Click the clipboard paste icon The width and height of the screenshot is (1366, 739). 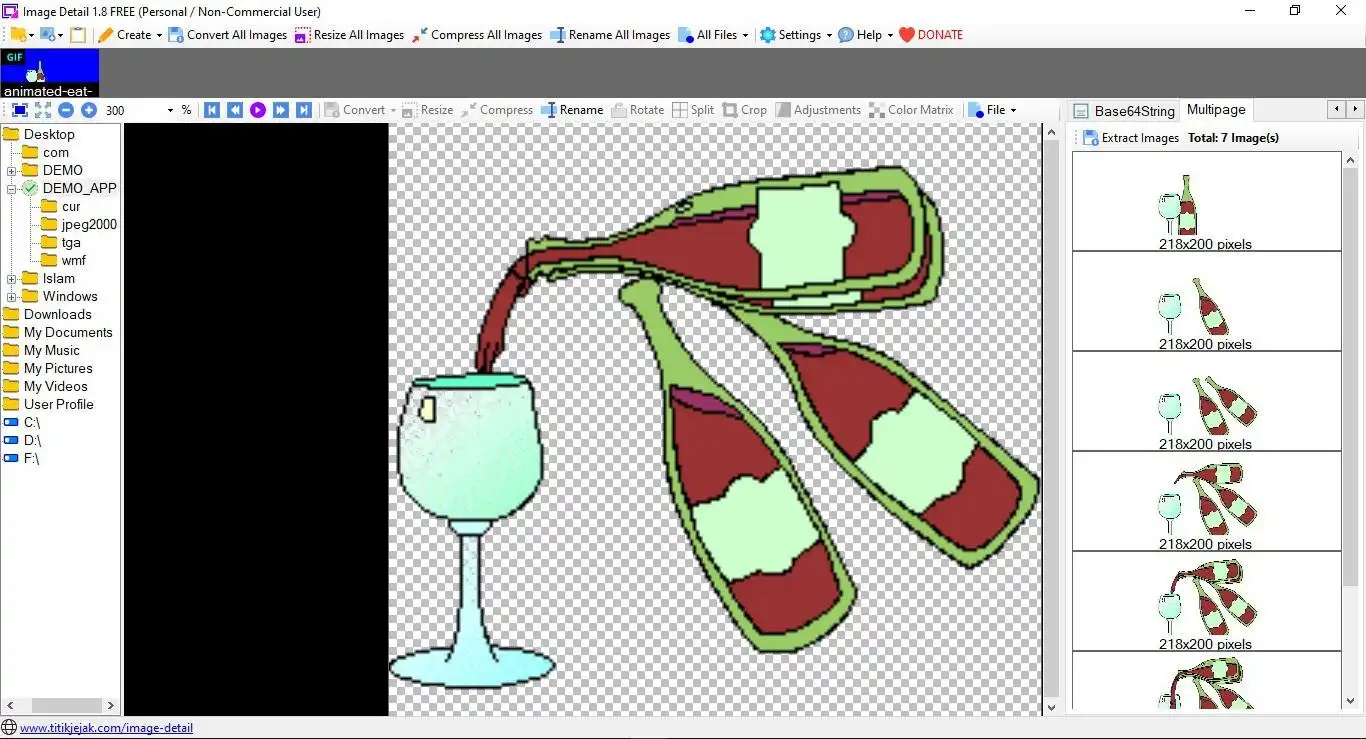coord(78,35)
